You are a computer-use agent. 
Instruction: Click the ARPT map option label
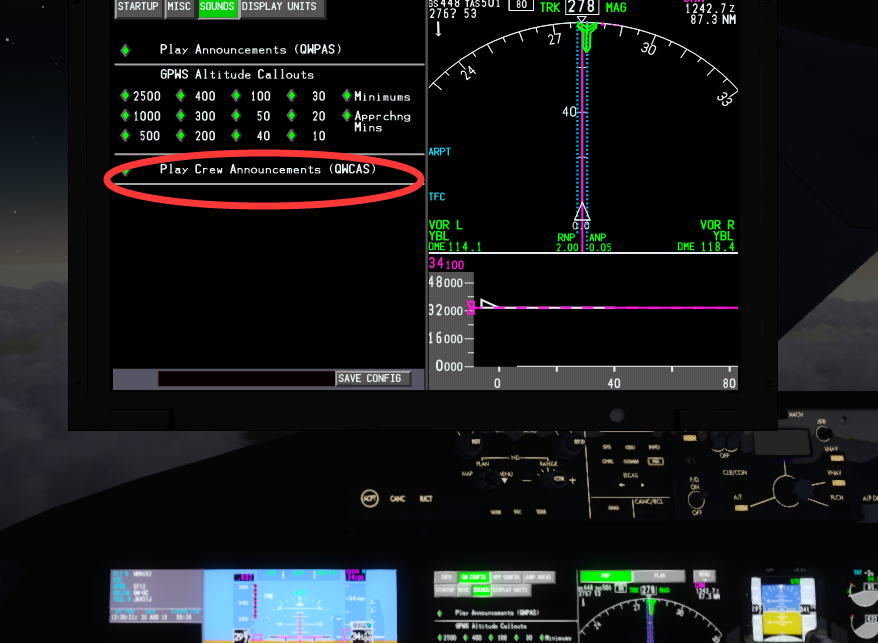coord(439,152)
